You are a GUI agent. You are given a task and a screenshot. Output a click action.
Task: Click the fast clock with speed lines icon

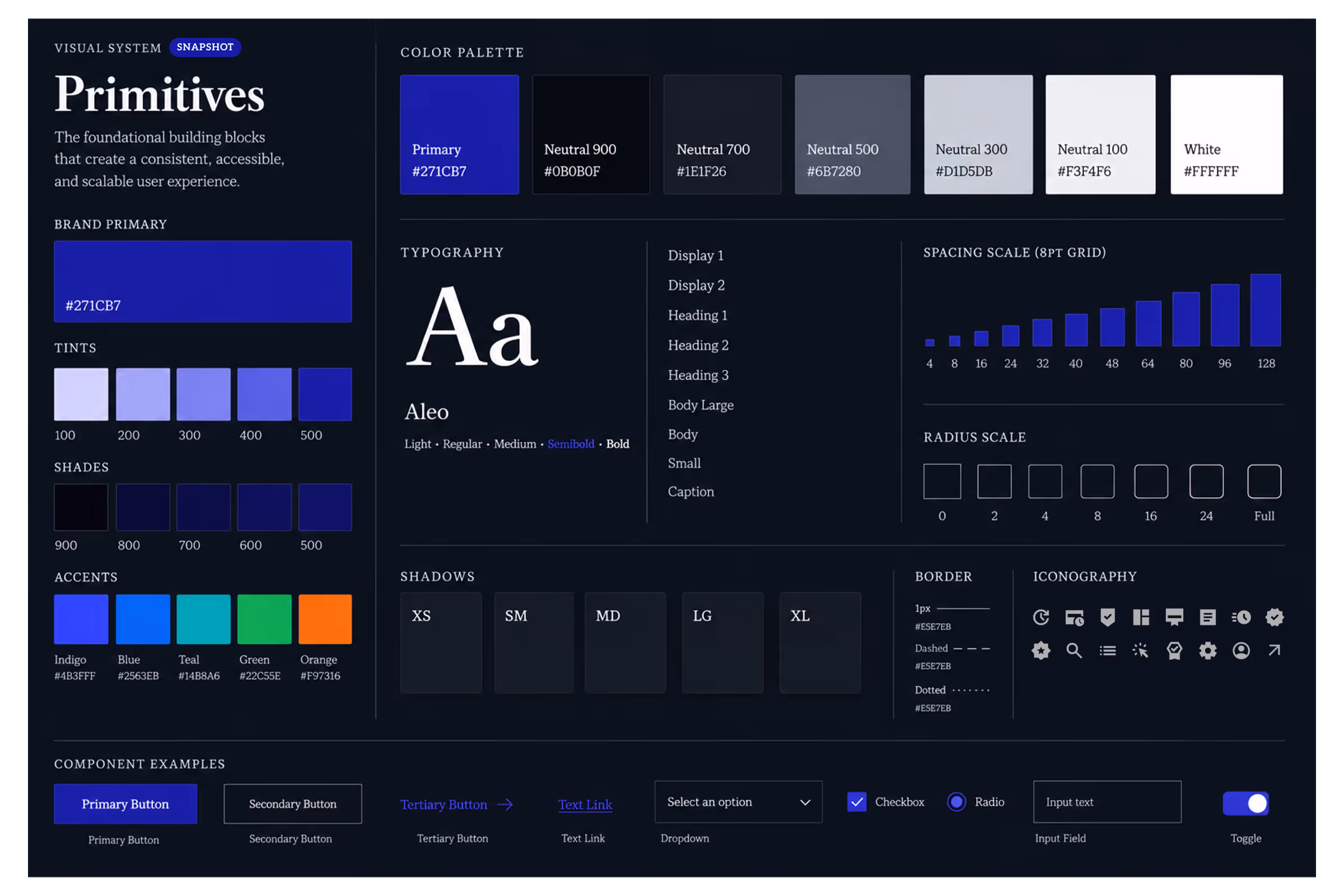pos(1241,617)
